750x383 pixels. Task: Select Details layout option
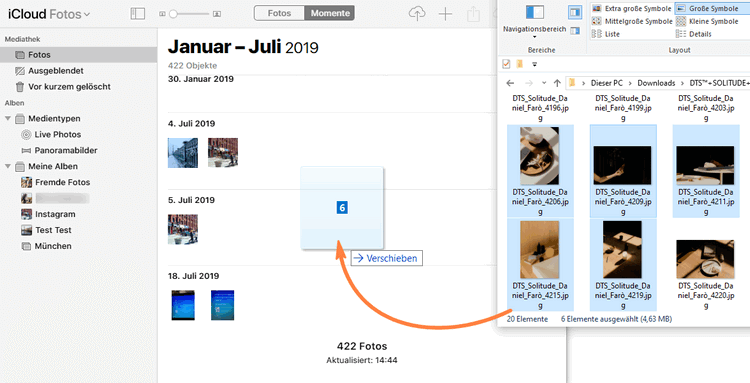[694, 34]
